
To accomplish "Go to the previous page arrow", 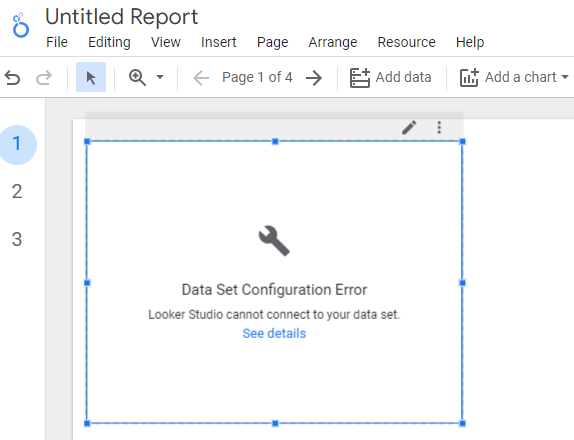I will 201,78.
